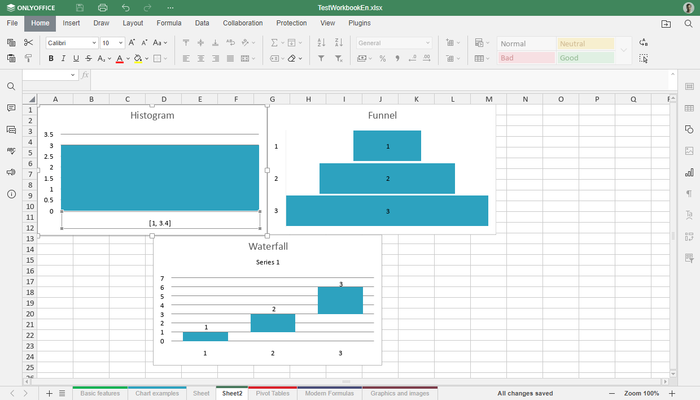Apply the Good cell style

click(x=583, y=58)
